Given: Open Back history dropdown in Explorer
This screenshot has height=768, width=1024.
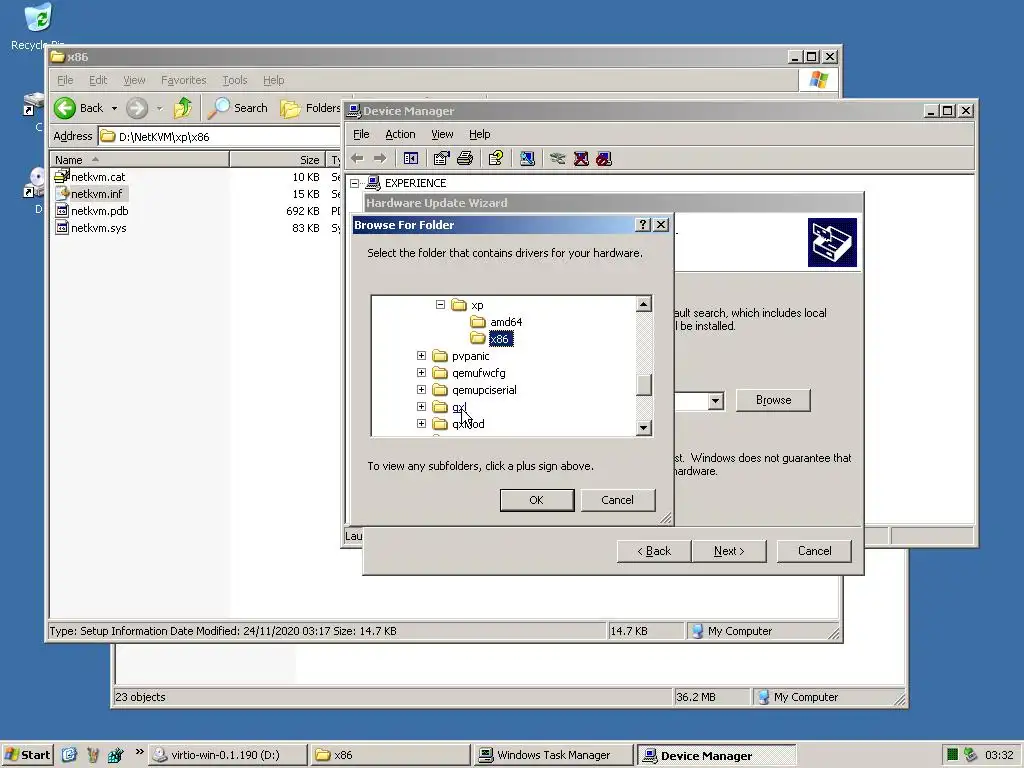Looking at the screenshot, I should pyautogui.click(x=114, y=108).
